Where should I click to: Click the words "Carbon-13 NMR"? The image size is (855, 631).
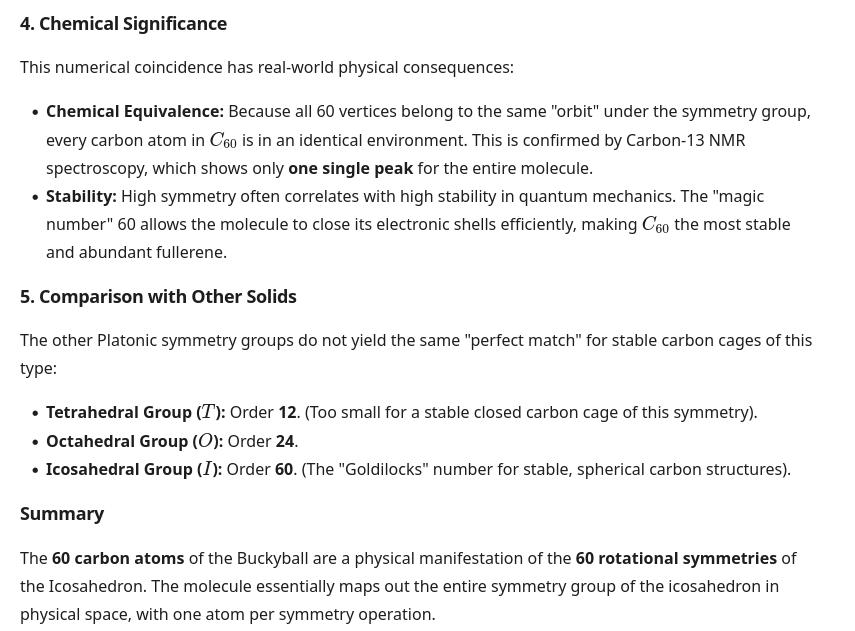[685, 140]
